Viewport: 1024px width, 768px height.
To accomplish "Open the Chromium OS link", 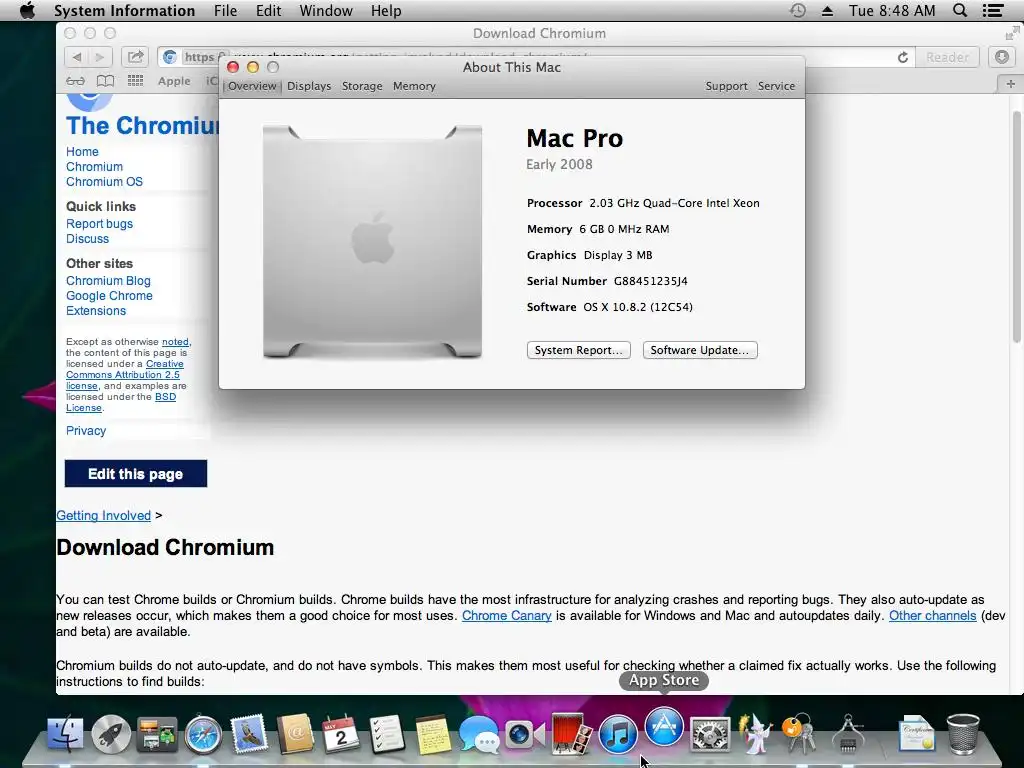I will (104, 182).
